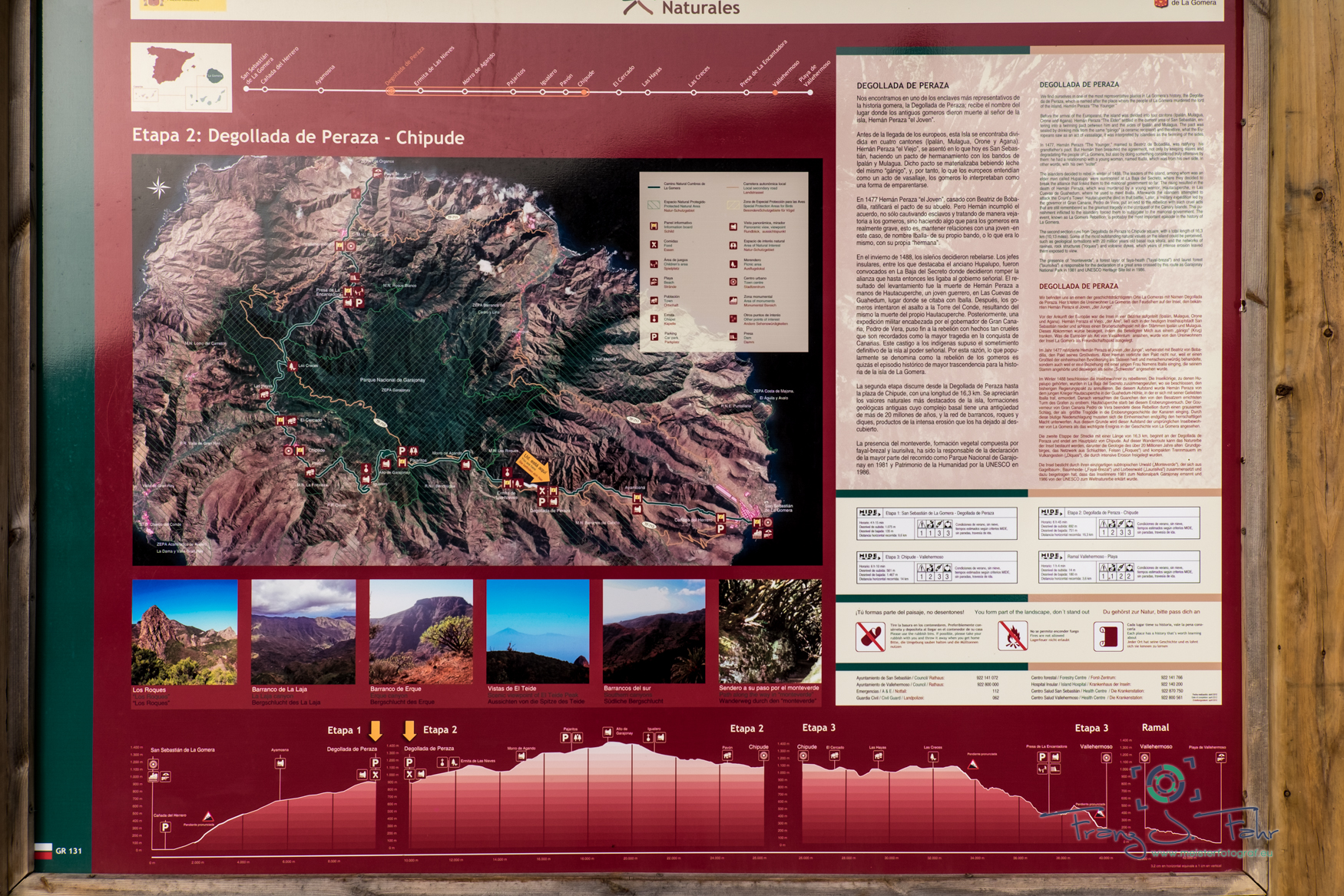Click the yellow arrow beside Etapa 1
Viewport: 1344px width, 896px height.
(x=376, y=730)
